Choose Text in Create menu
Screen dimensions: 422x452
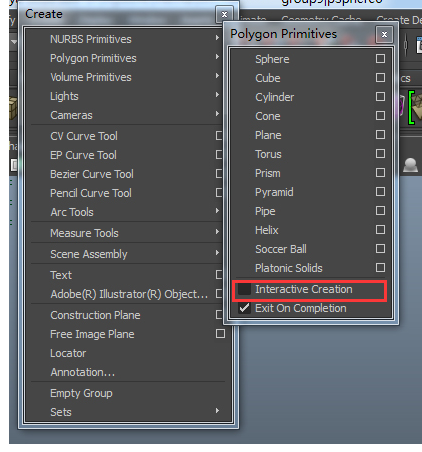point(61,275)
